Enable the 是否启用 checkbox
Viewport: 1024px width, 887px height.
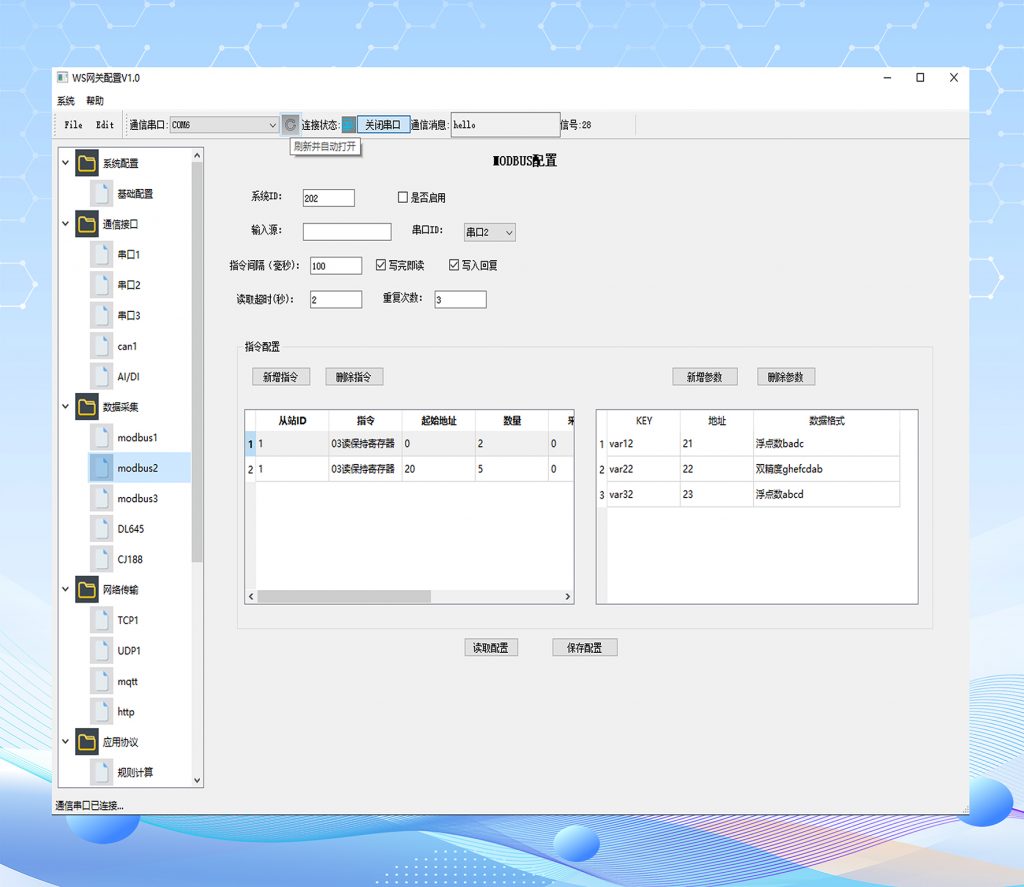pyautogui.click(x=403, y=198)
